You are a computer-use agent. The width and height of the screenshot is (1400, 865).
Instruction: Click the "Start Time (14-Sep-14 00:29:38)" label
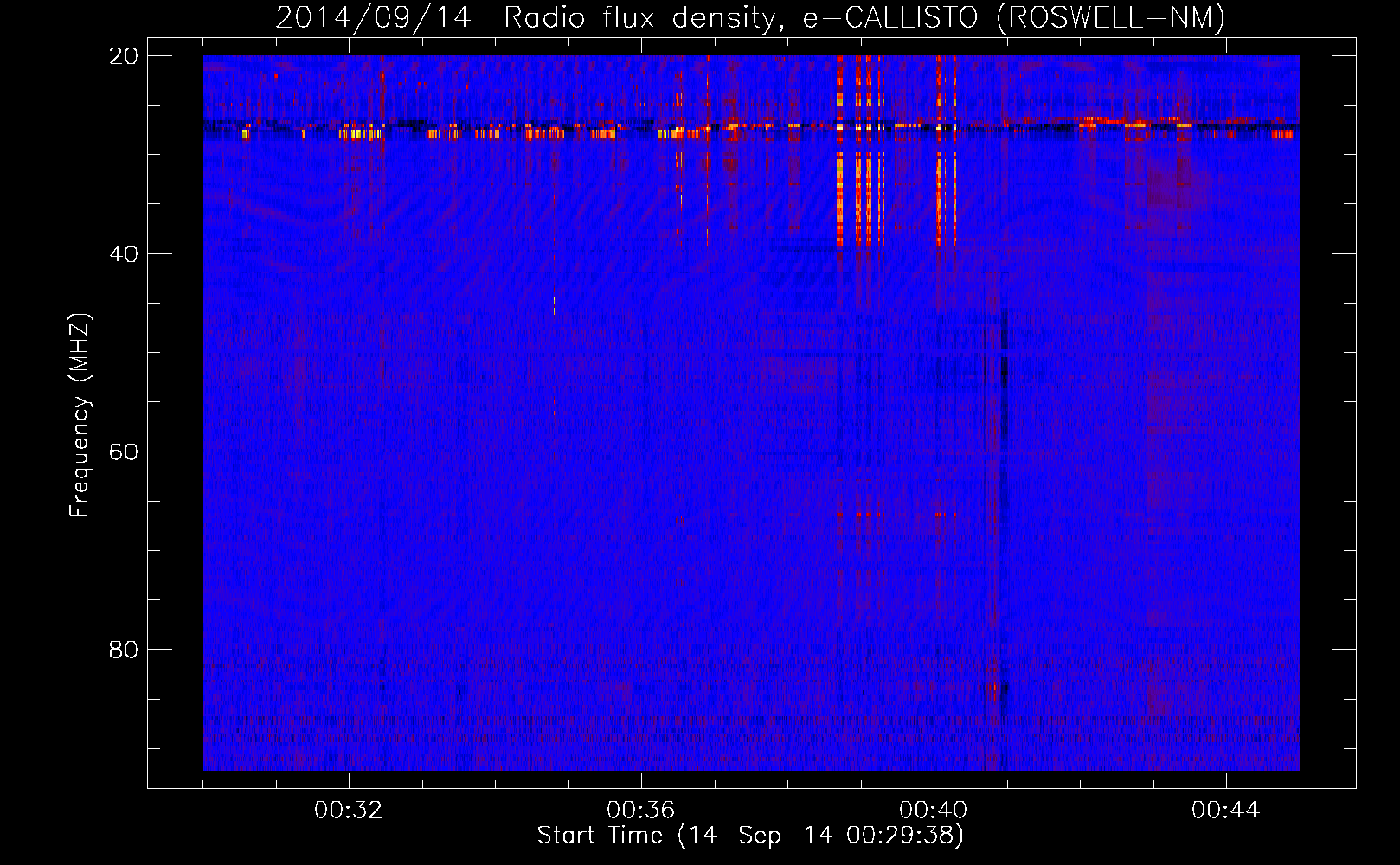coord(750,836)
